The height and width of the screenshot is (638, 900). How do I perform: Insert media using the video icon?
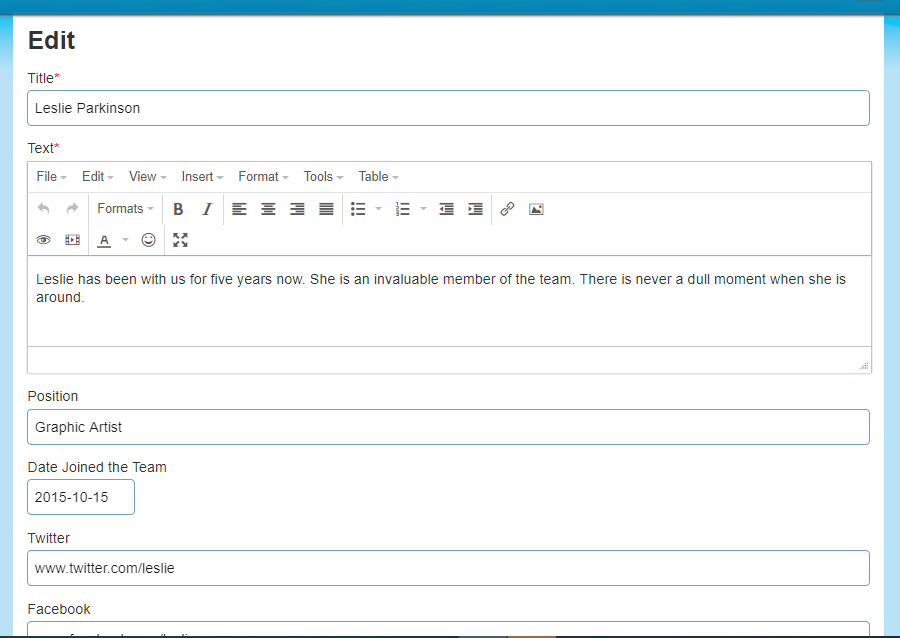[72, 240]
